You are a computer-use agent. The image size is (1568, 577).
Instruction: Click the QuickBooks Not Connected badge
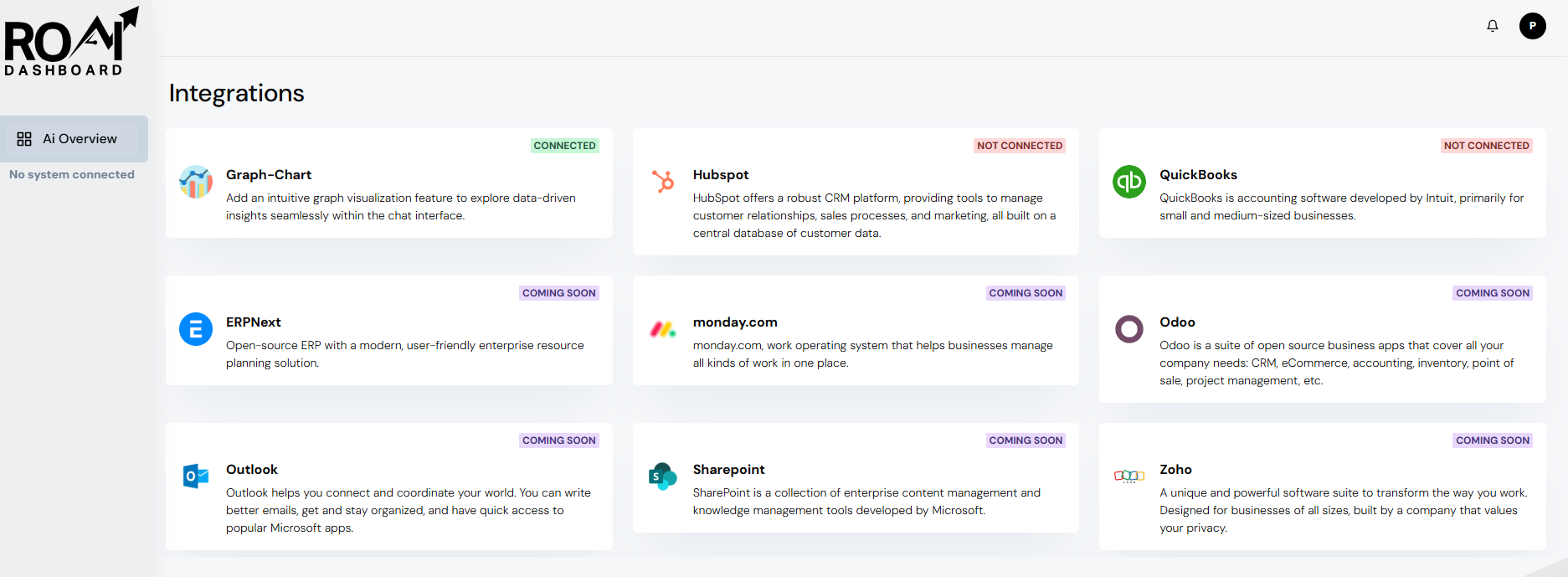coord(1486,146)
